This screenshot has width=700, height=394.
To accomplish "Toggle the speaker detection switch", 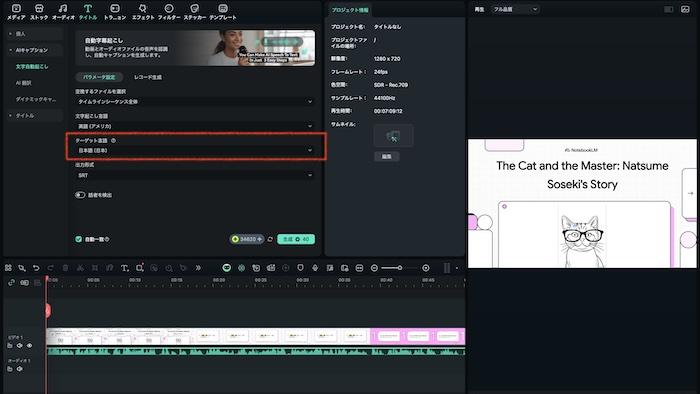I will [x=80, y=195].
